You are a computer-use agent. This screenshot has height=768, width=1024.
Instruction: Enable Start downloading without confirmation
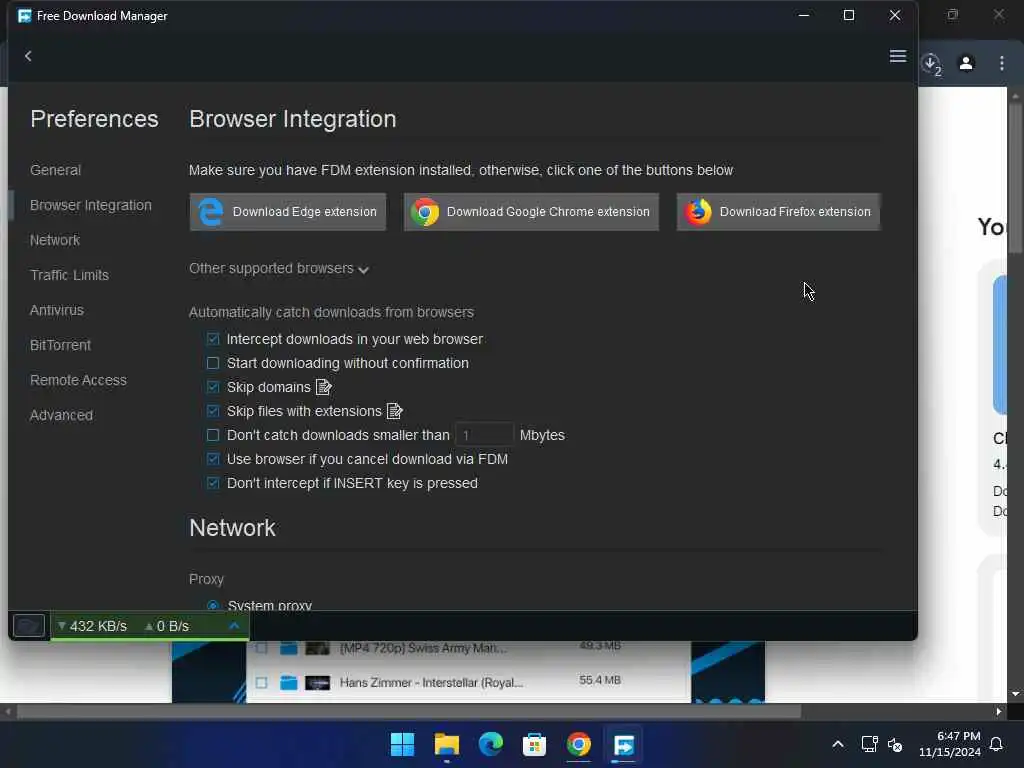(213, 363)
